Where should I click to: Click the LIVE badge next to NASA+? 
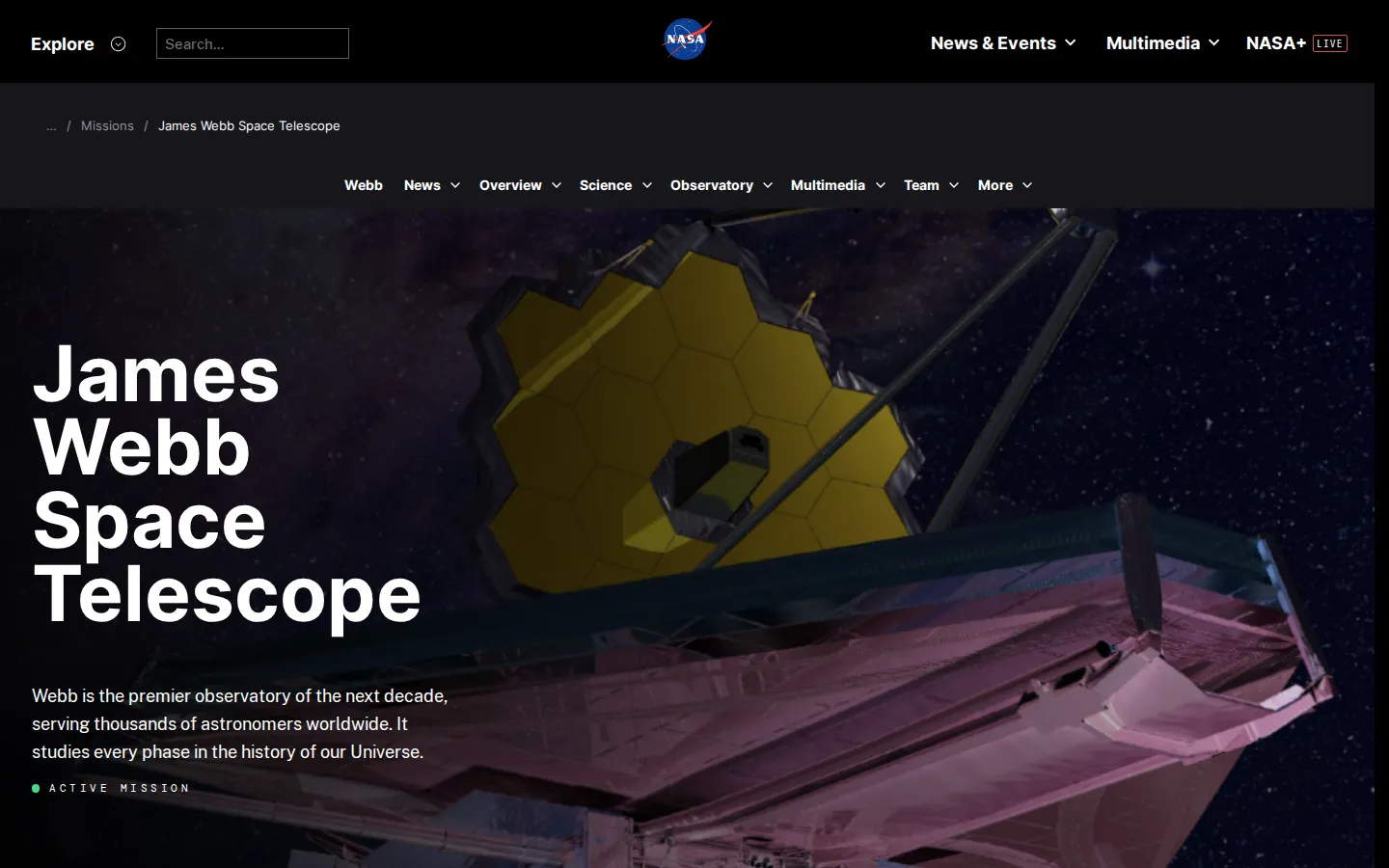click(1330, 43)
